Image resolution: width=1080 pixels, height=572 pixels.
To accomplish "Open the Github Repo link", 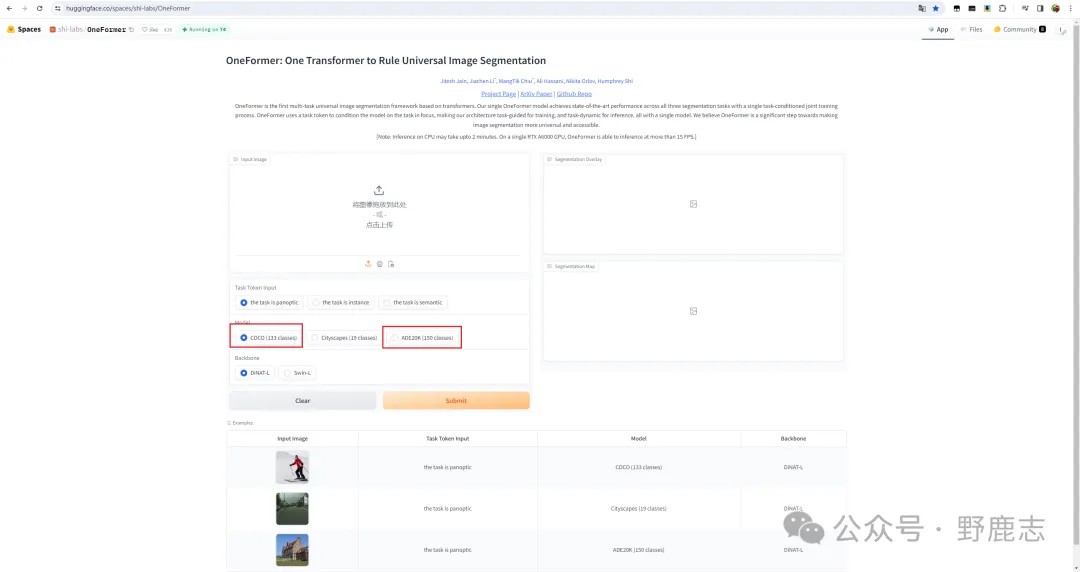I will click(574, 94).
